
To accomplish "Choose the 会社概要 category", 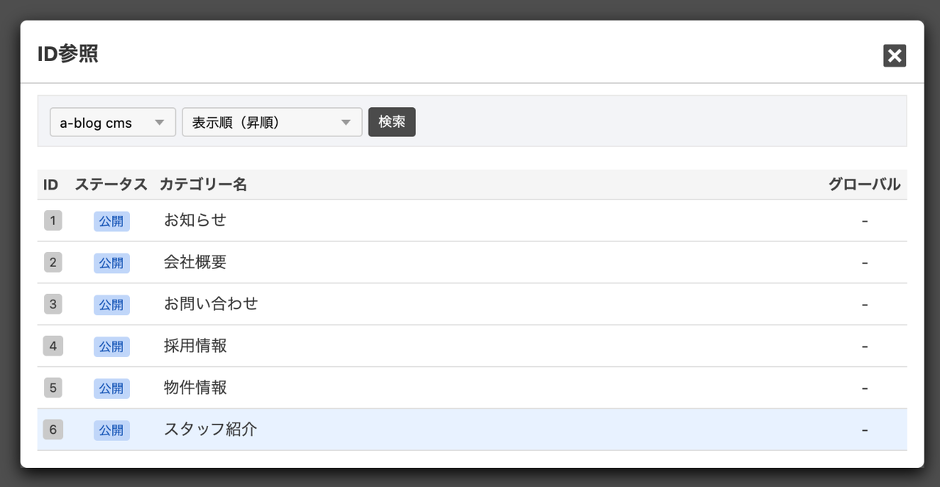I will click(x=195, y=262).
